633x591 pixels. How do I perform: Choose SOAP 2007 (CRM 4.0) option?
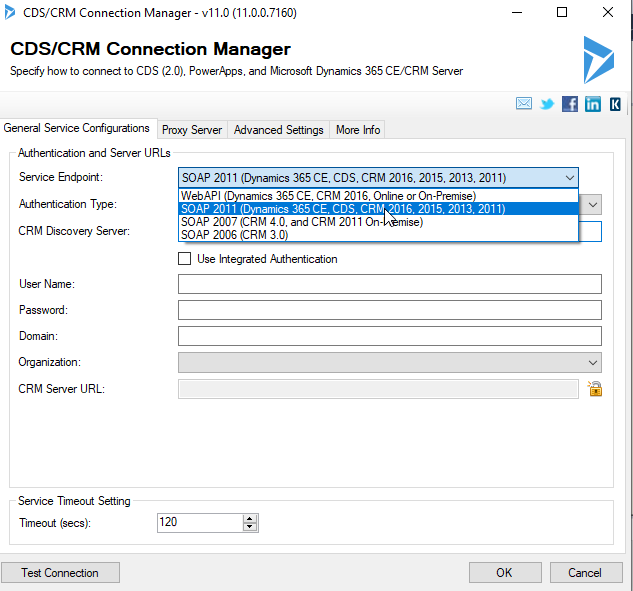point(378,222)
